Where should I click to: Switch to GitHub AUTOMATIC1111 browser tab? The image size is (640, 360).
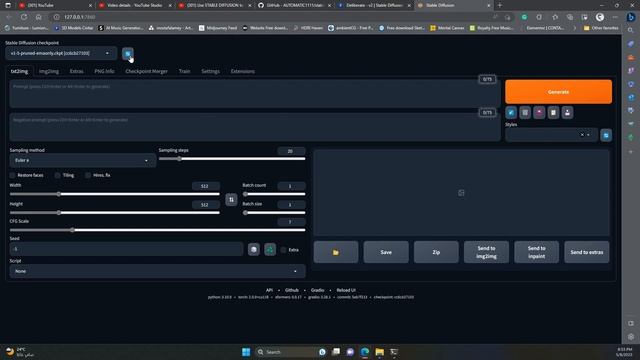click(294, 5)
